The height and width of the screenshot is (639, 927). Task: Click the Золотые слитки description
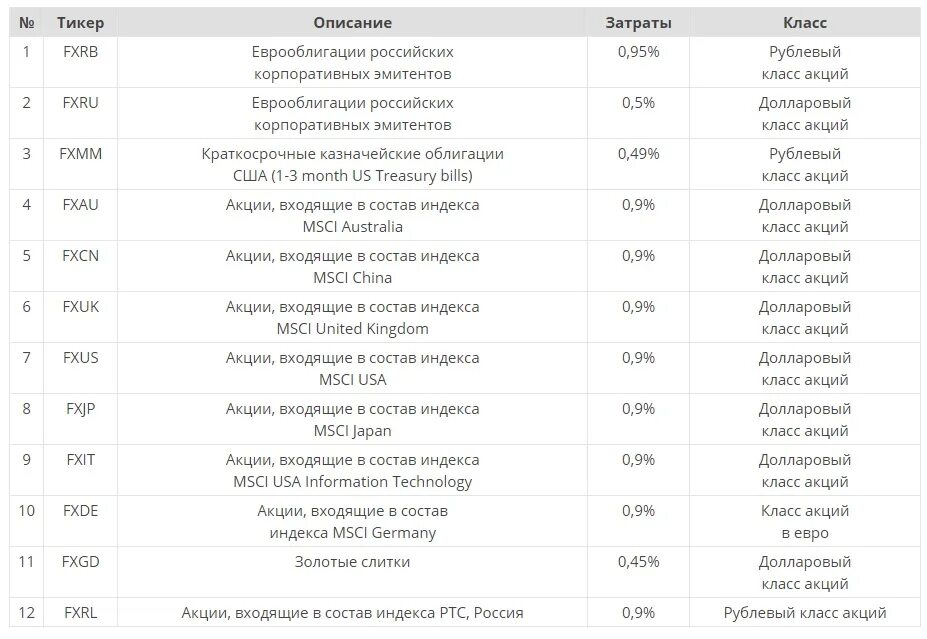(x=352, y=562)
